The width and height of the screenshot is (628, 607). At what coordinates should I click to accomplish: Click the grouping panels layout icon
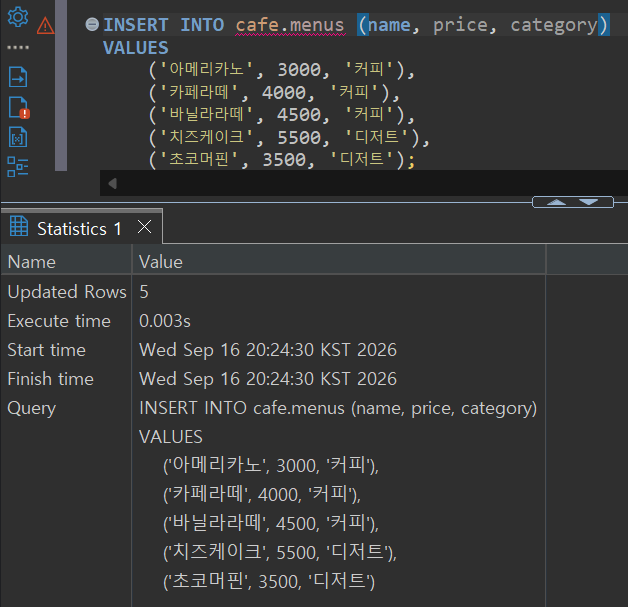pos(18,167)
